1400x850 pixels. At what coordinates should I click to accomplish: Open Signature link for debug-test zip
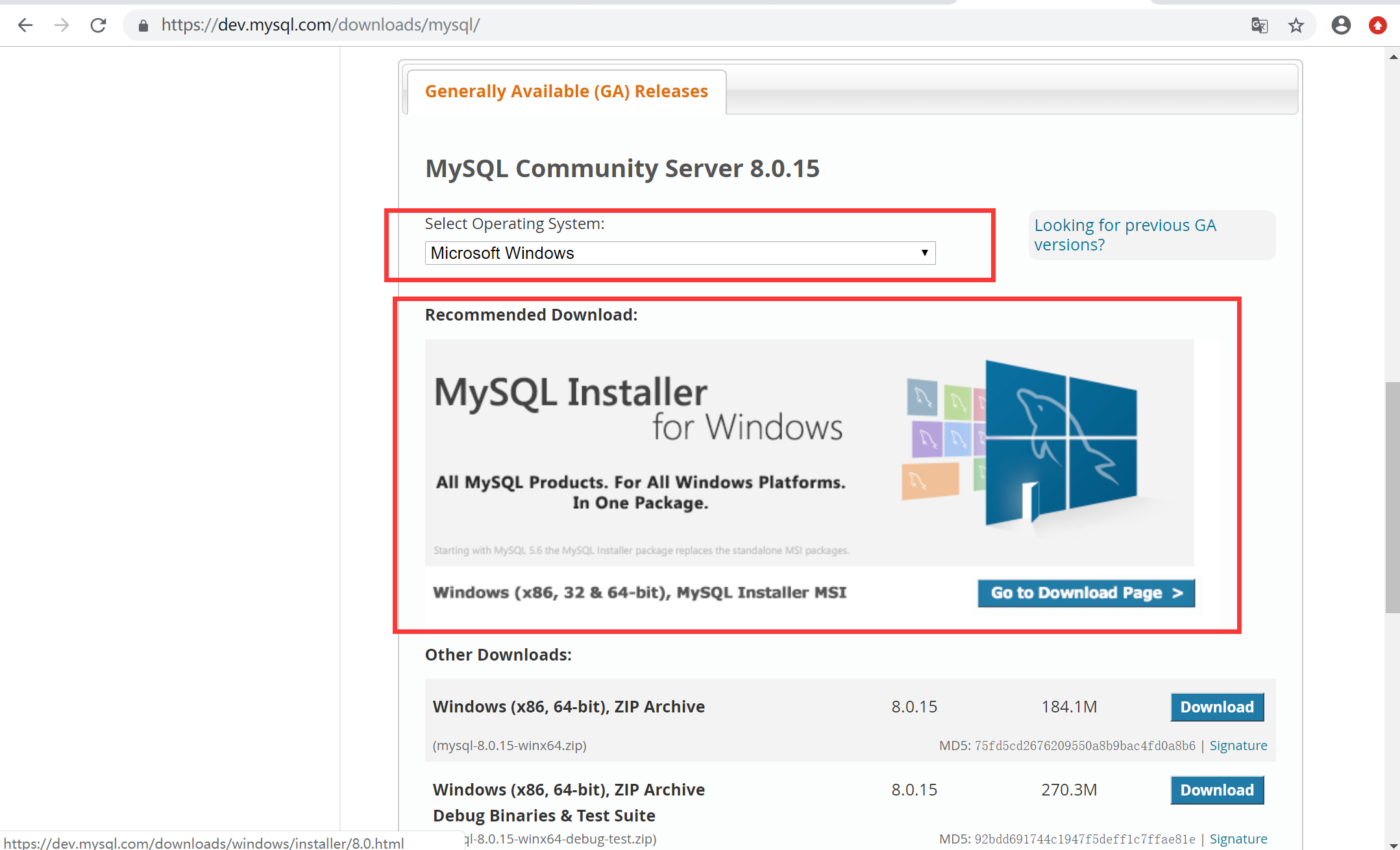coord(1238,839)
